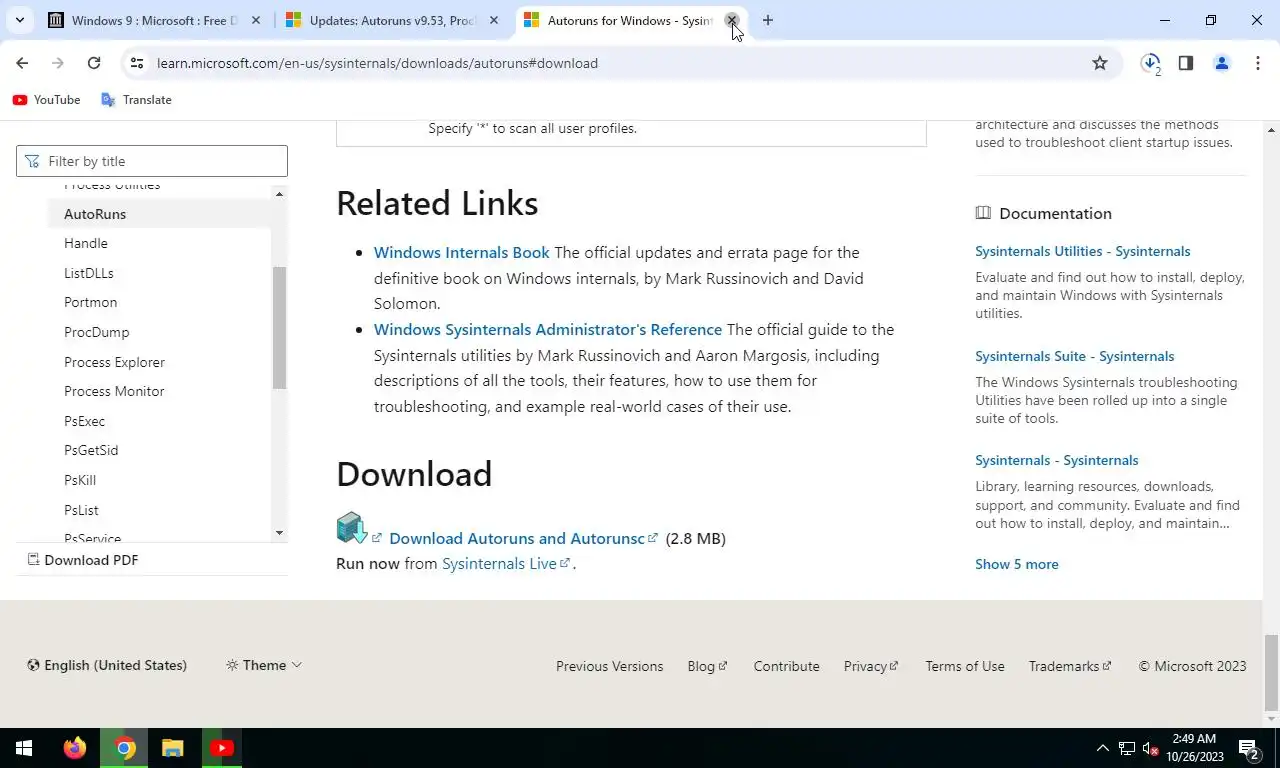The image size is (1280, 768).
Task: Click the address bar URL
Action: click(x=377, y=63)
